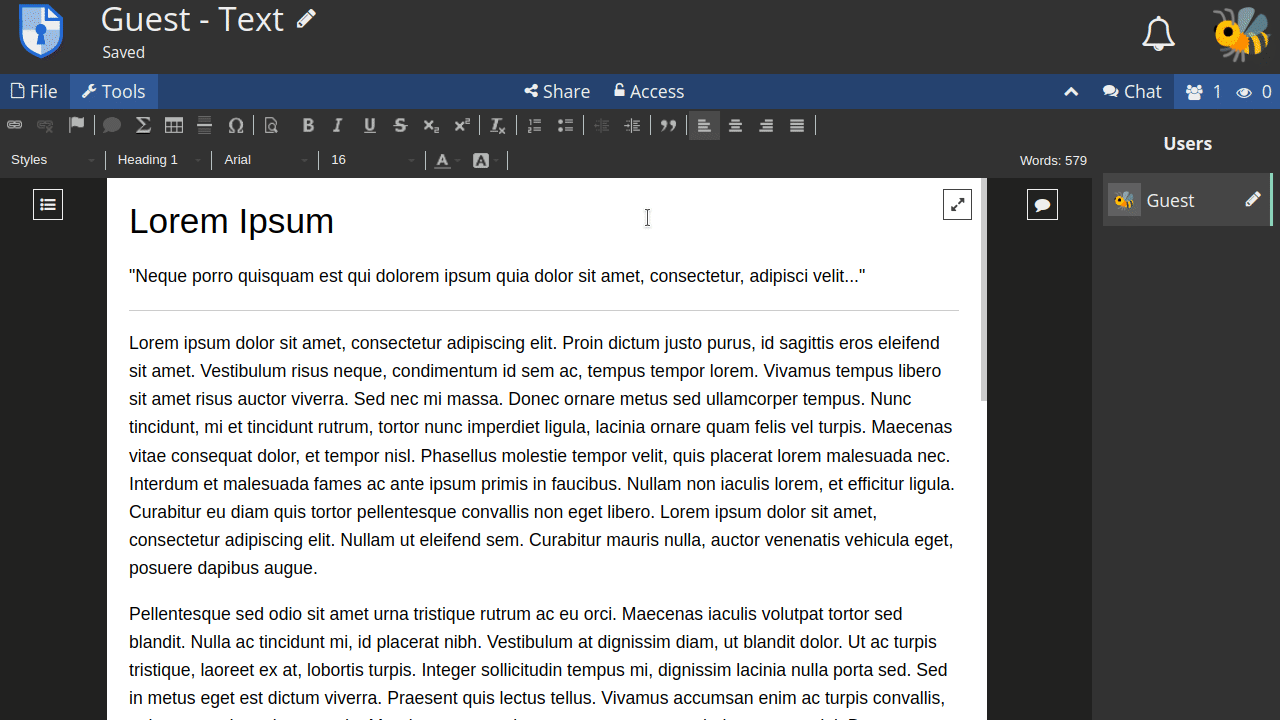Toggle center text alignment
Screen dimensions: 1280x720
(735, 125)
